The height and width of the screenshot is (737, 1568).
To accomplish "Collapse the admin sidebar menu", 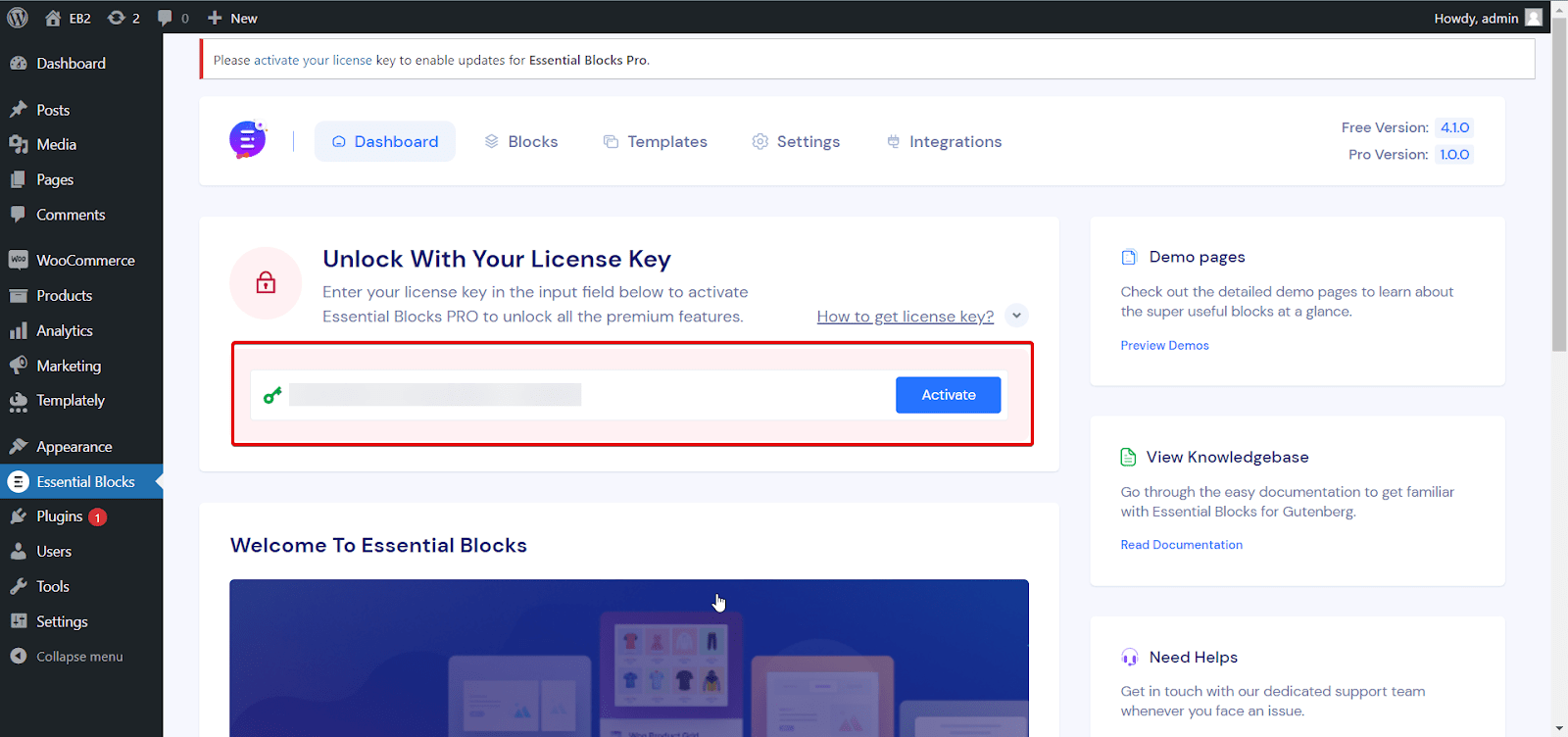I will click(80, 657).
